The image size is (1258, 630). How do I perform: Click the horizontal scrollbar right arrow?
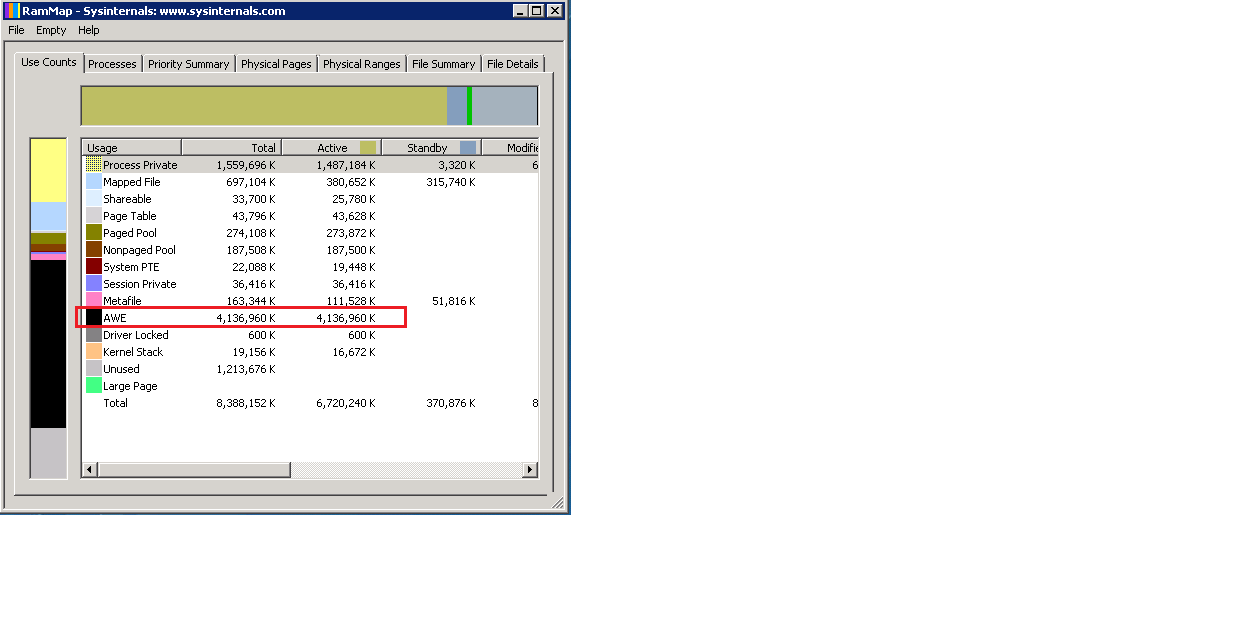529,470
